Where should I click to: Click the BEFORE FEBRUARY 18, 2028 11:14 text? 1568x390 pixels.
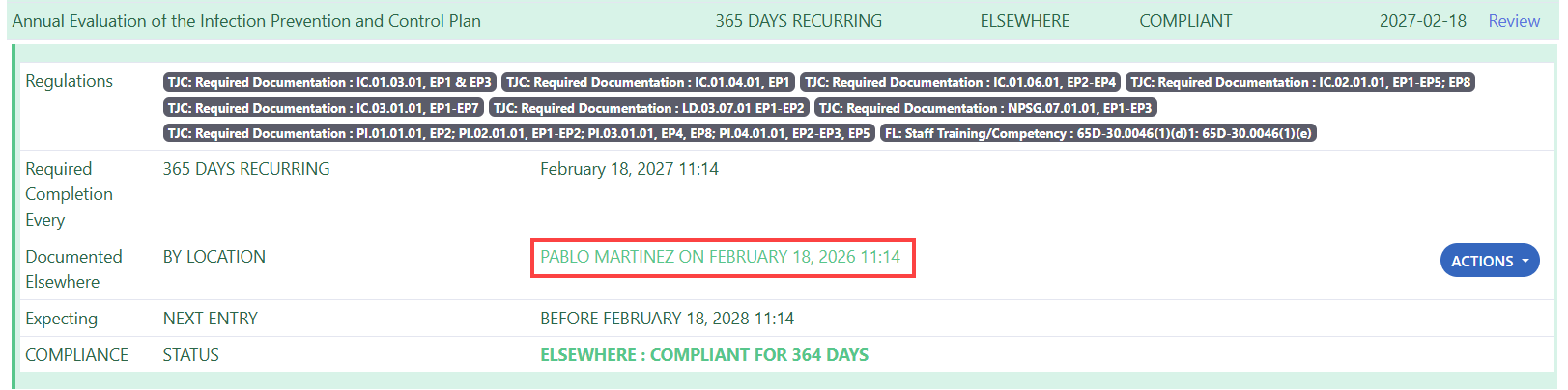click(x=667, y=319)
